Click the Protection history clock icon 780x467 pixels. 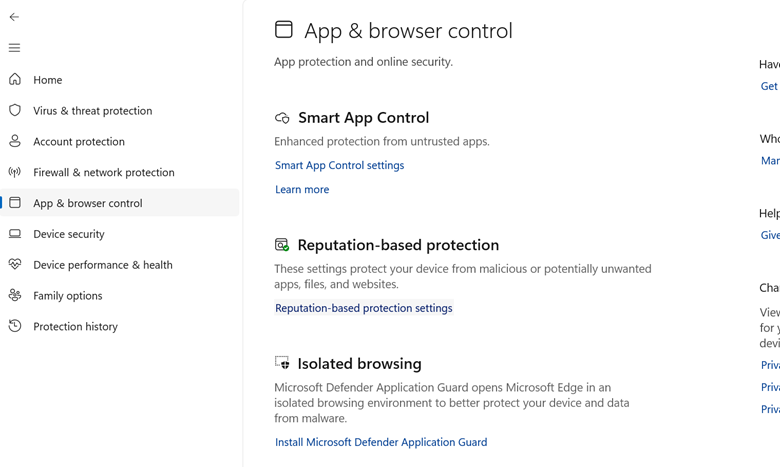click(15, 326)
